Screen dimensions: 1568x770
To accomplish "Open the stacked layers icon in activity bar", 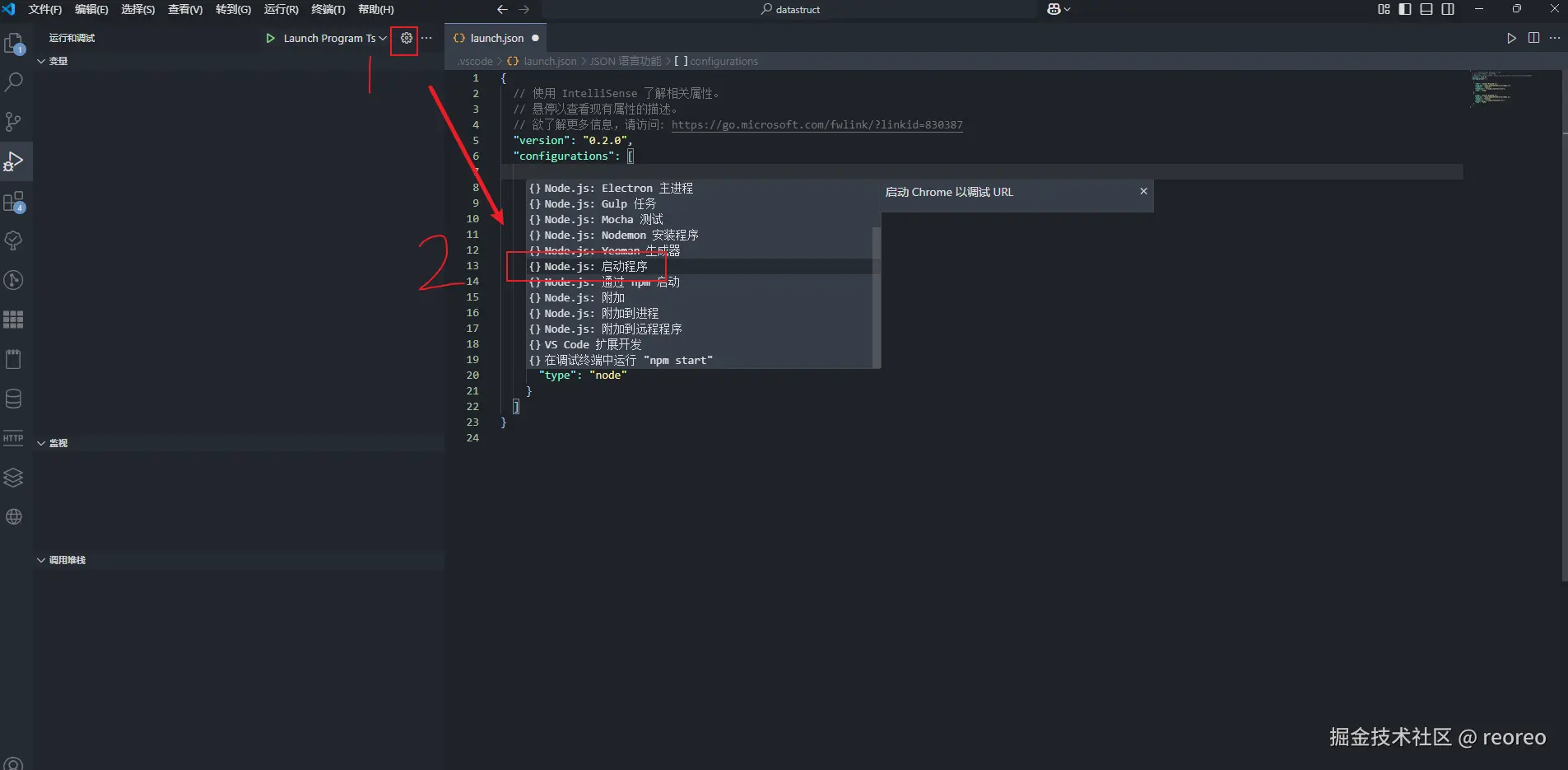I will 14,478.
